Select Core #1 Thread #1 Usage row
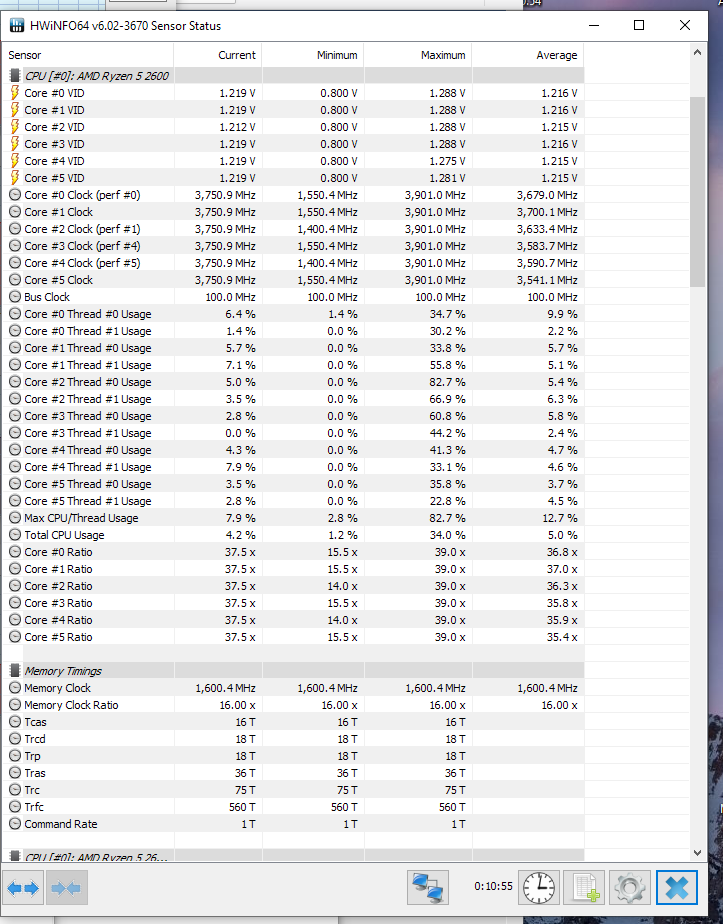723x924 pixels. coord(293,365)
